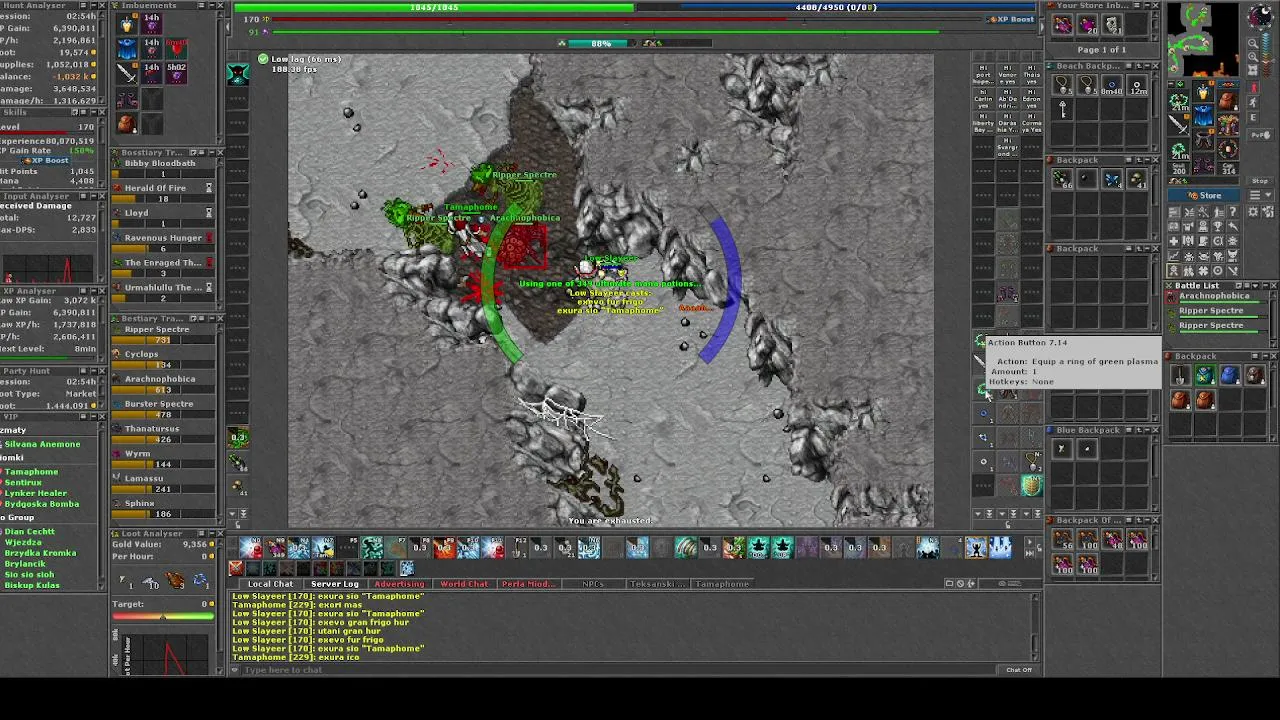
Task: Open the NPCs chat tab
Action: pos(593,584)
